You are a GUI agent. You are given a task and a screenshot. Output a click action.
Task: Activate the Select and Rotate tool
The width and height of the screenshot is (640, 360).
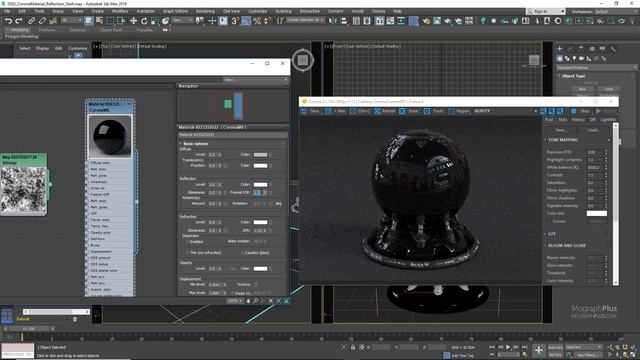tap(144, 20)
